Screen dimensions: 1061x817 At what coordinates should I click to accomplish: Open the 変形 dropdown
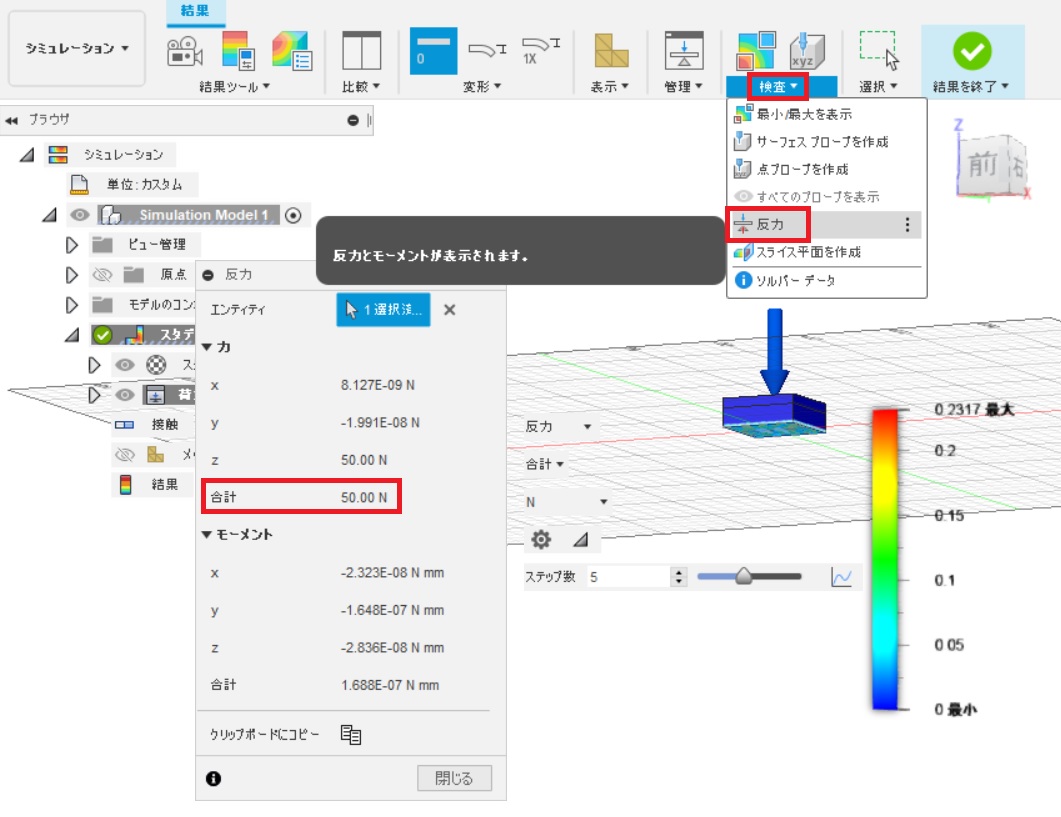482,87
